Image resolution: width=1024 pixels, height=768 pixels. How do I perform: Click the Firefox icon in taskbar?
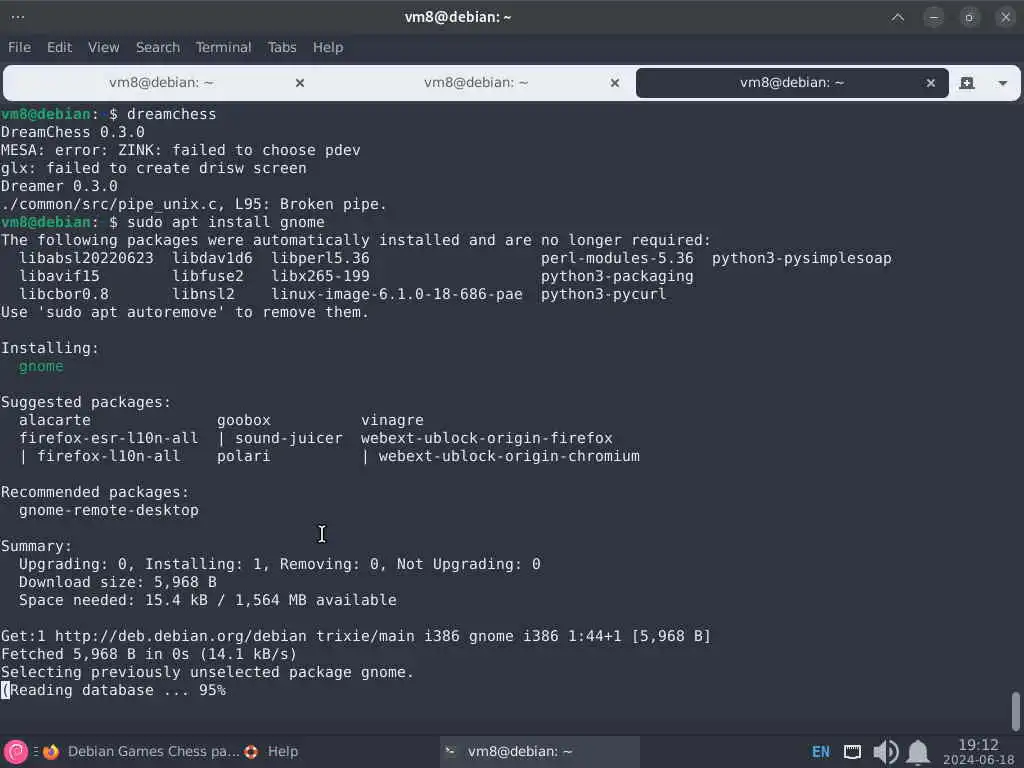point(51,752)
